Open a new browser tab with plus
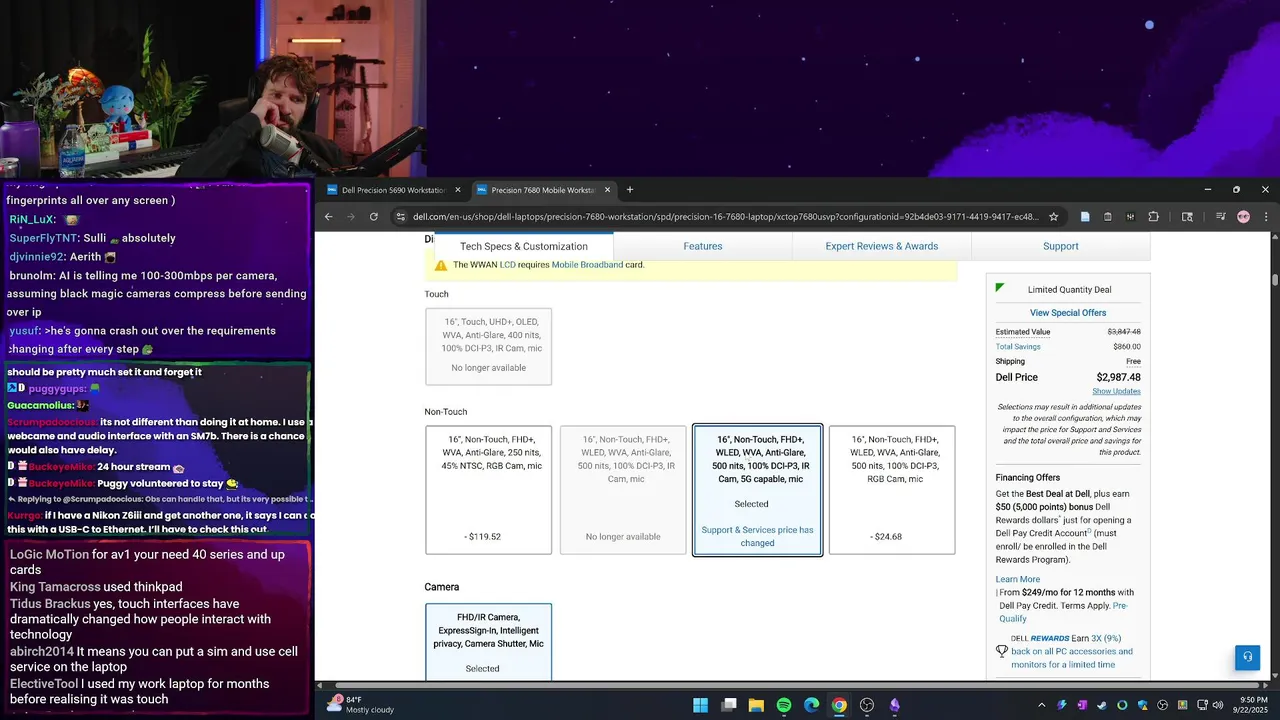Image resolution: width=1280 pixels, height=720 pixels. (x=629, y=190)
